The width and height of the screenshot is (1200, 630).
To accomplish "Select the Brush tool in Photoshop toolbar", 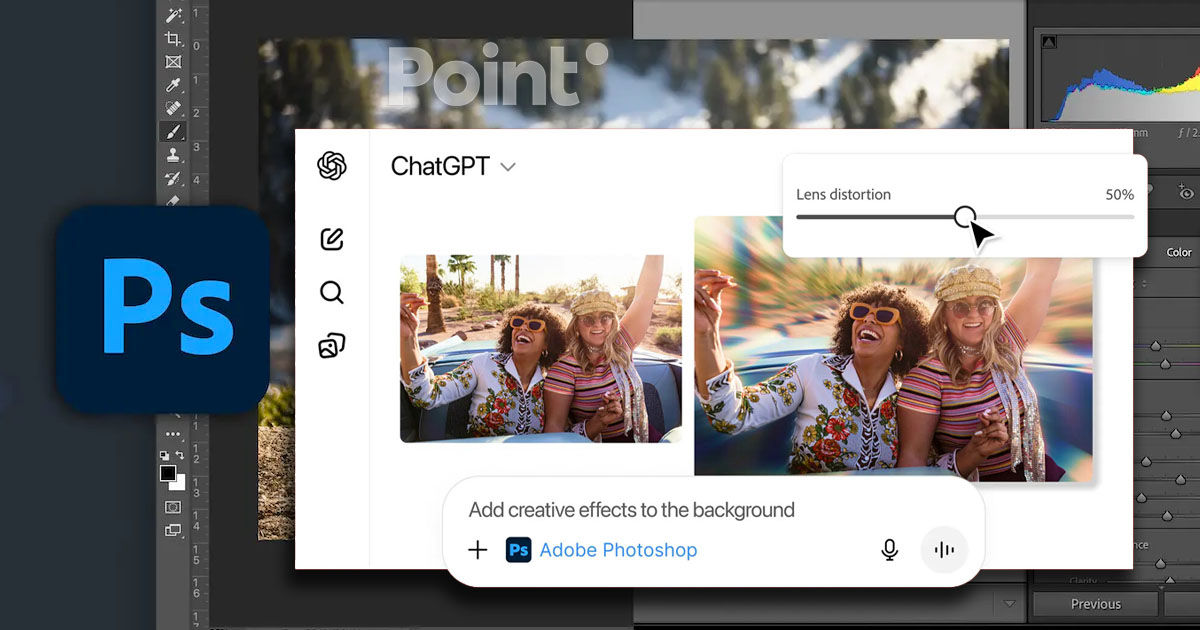I will (x=173, y=131).
